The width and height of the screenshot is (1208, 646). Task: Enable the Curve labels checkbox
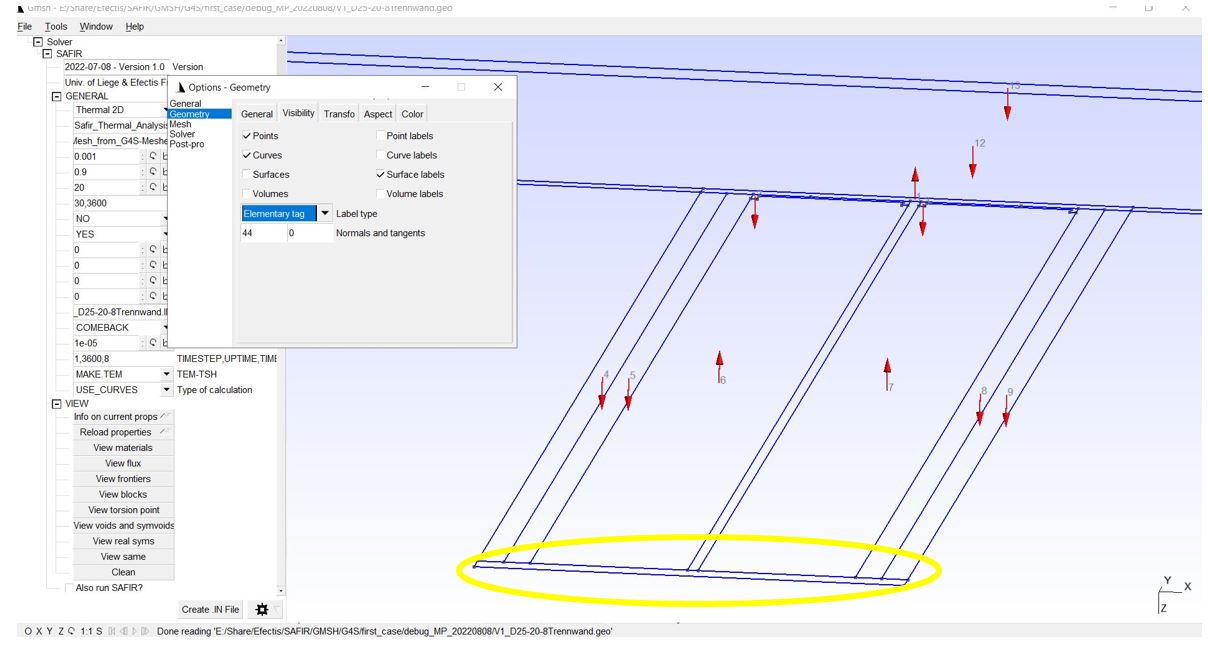coord(379,155)
